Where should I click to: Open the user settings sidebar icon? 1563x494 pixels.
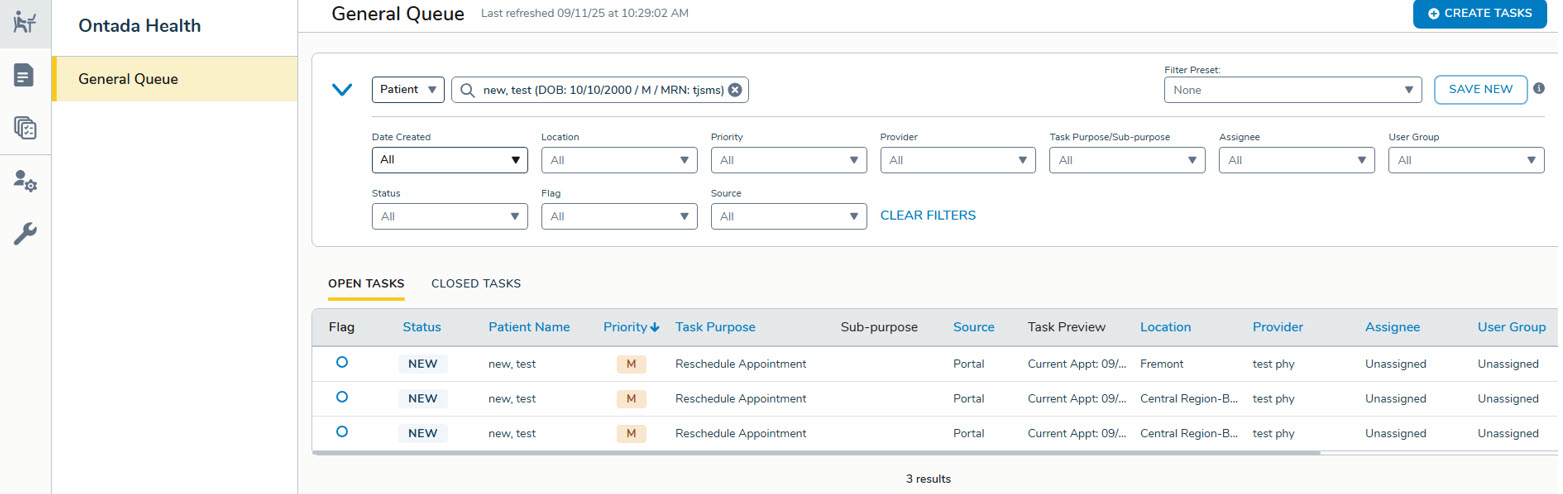coord(25,181)
